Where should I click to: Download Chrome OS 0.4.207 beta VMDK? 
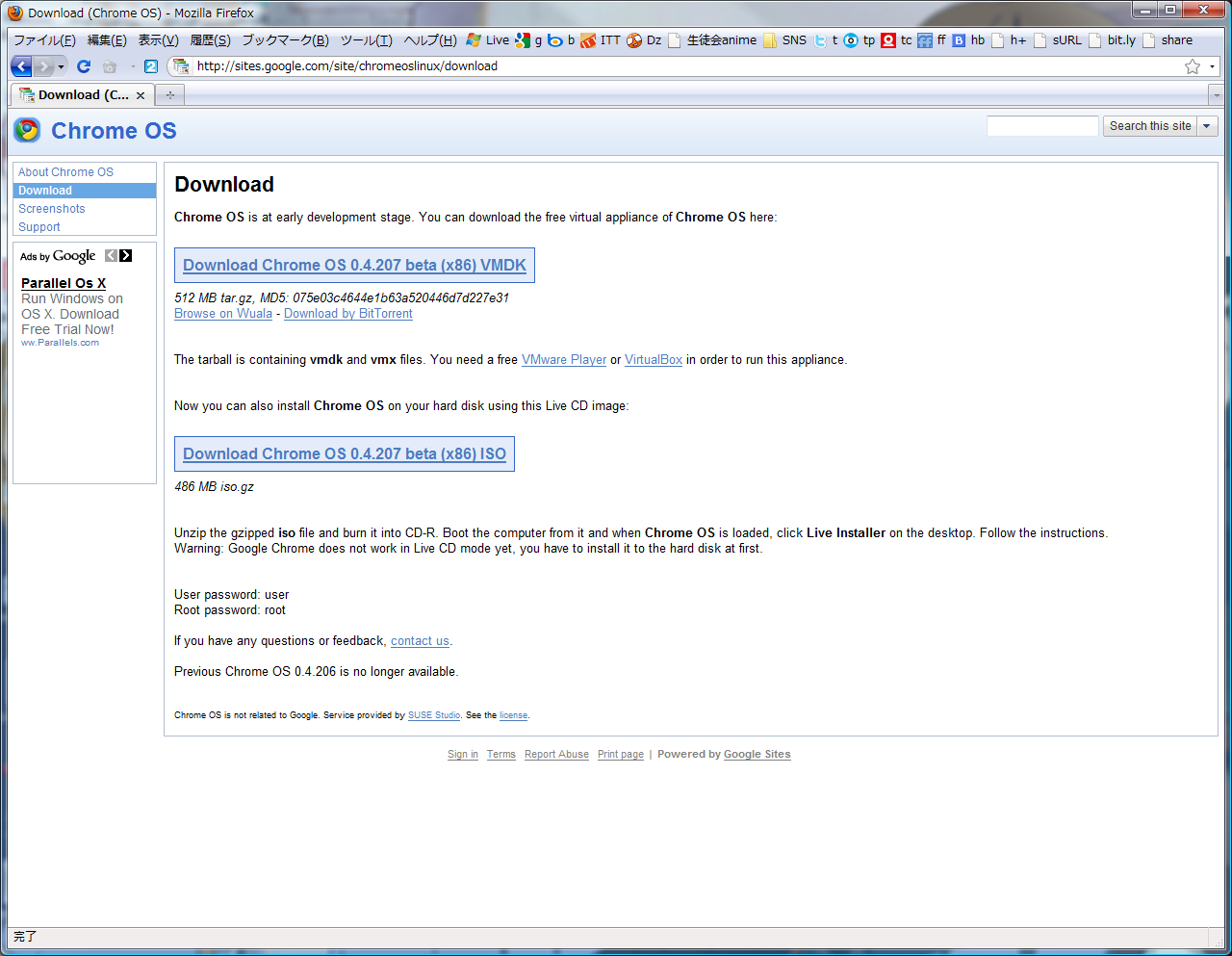[354, 266]
